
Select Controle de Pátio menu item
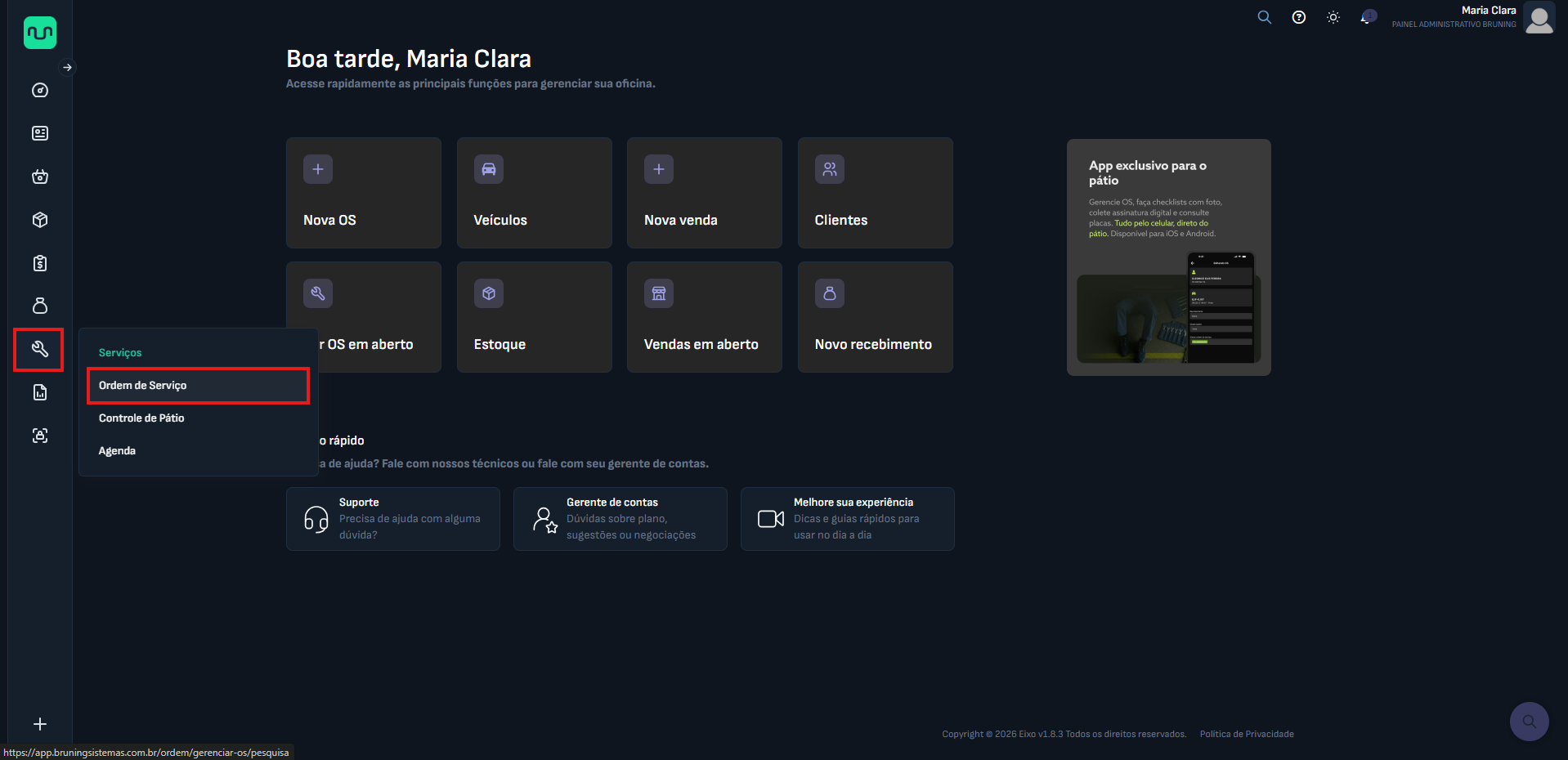tap(198, 418)
